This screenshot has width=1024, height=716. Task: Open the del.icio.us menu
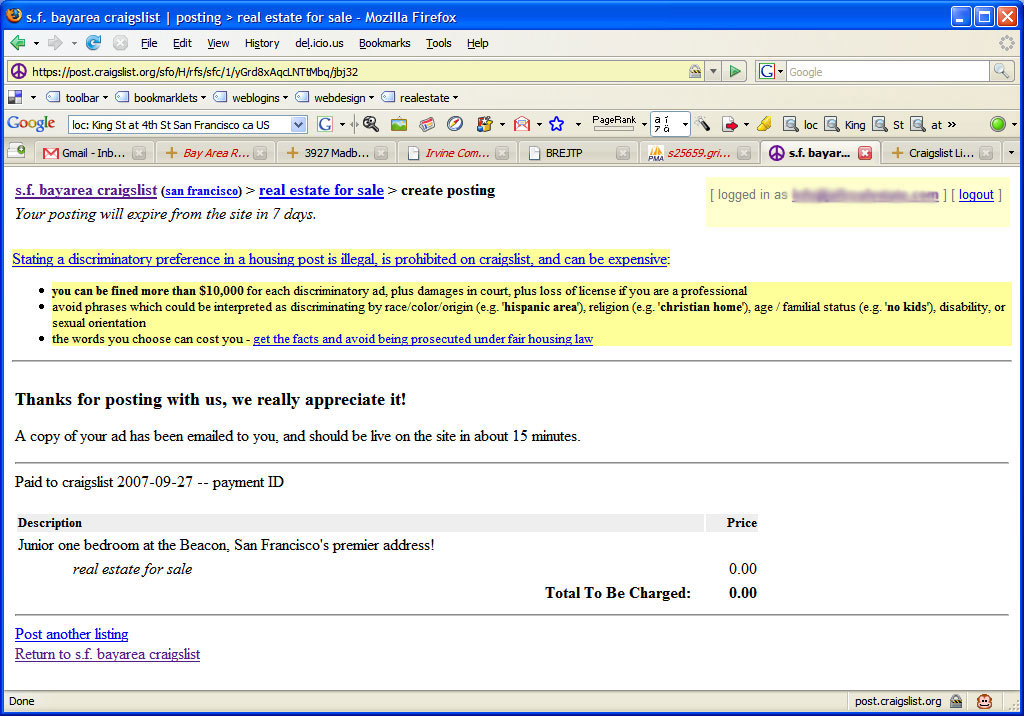319,43
